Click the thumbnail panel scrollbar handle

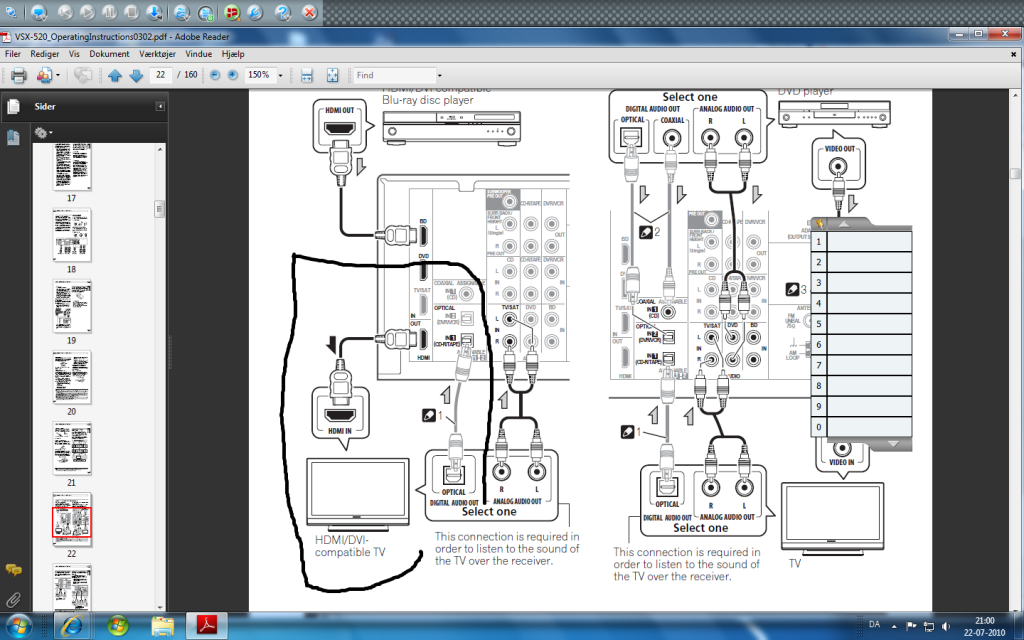[x=159, y=209]
